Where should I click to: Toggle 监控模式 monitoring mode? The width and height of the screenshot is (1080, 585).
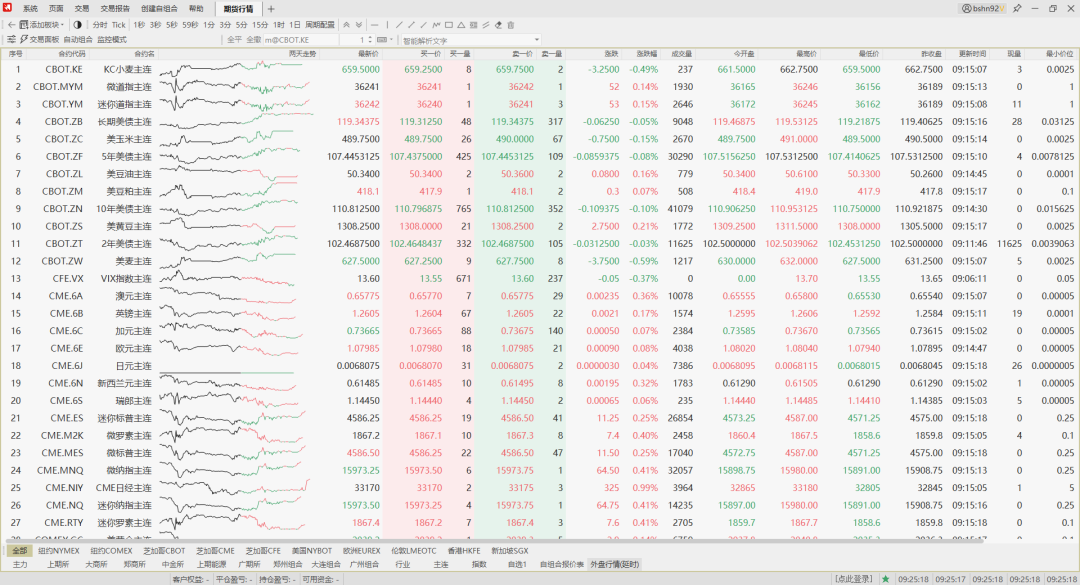point(112,40)
